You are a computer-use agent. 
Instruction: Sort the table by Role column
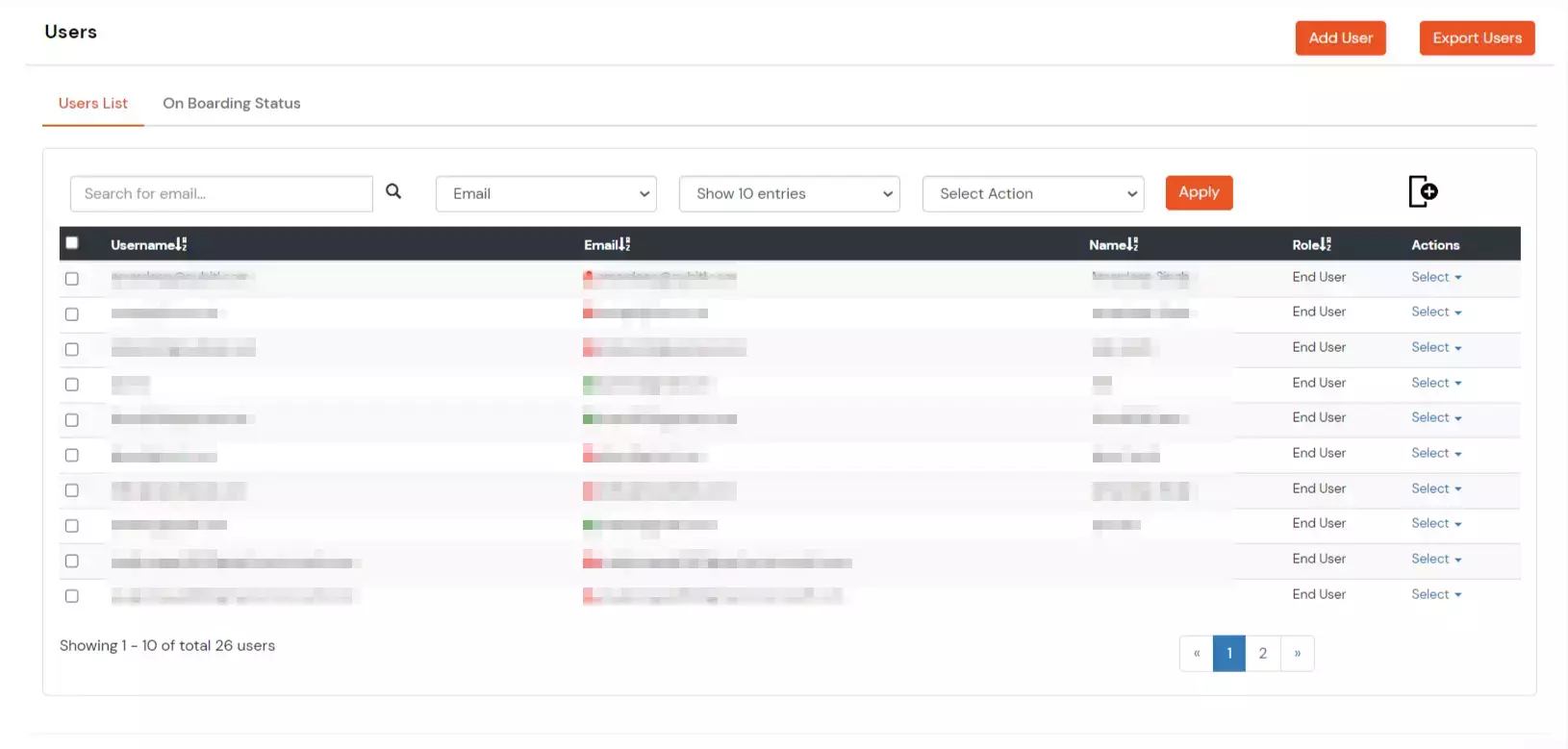1311,244
